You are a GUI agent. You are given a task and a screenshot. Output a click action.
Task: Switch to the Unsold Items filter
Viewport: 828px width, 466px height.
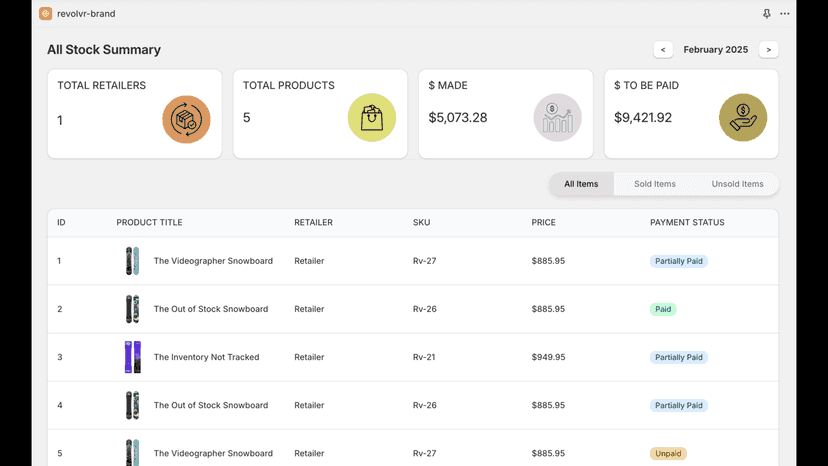click(x=737, y=184)
